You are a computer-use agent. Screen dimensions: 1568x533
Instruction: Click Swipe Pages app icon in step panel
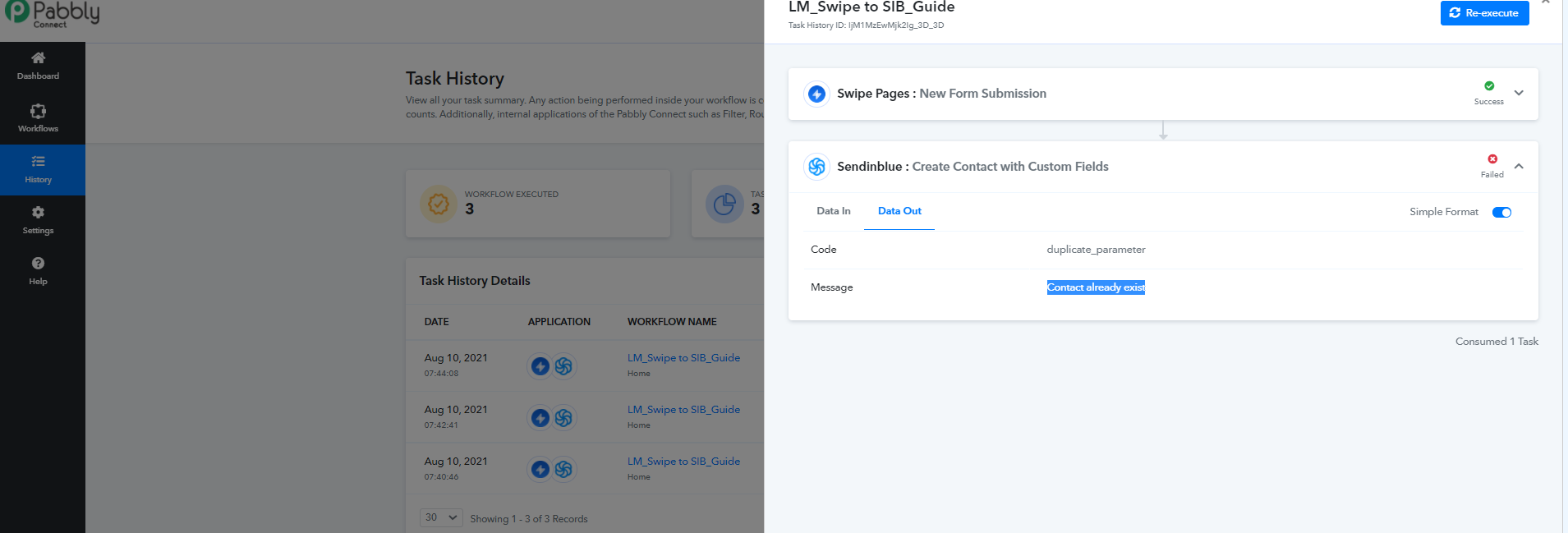[x=816, y=94]
